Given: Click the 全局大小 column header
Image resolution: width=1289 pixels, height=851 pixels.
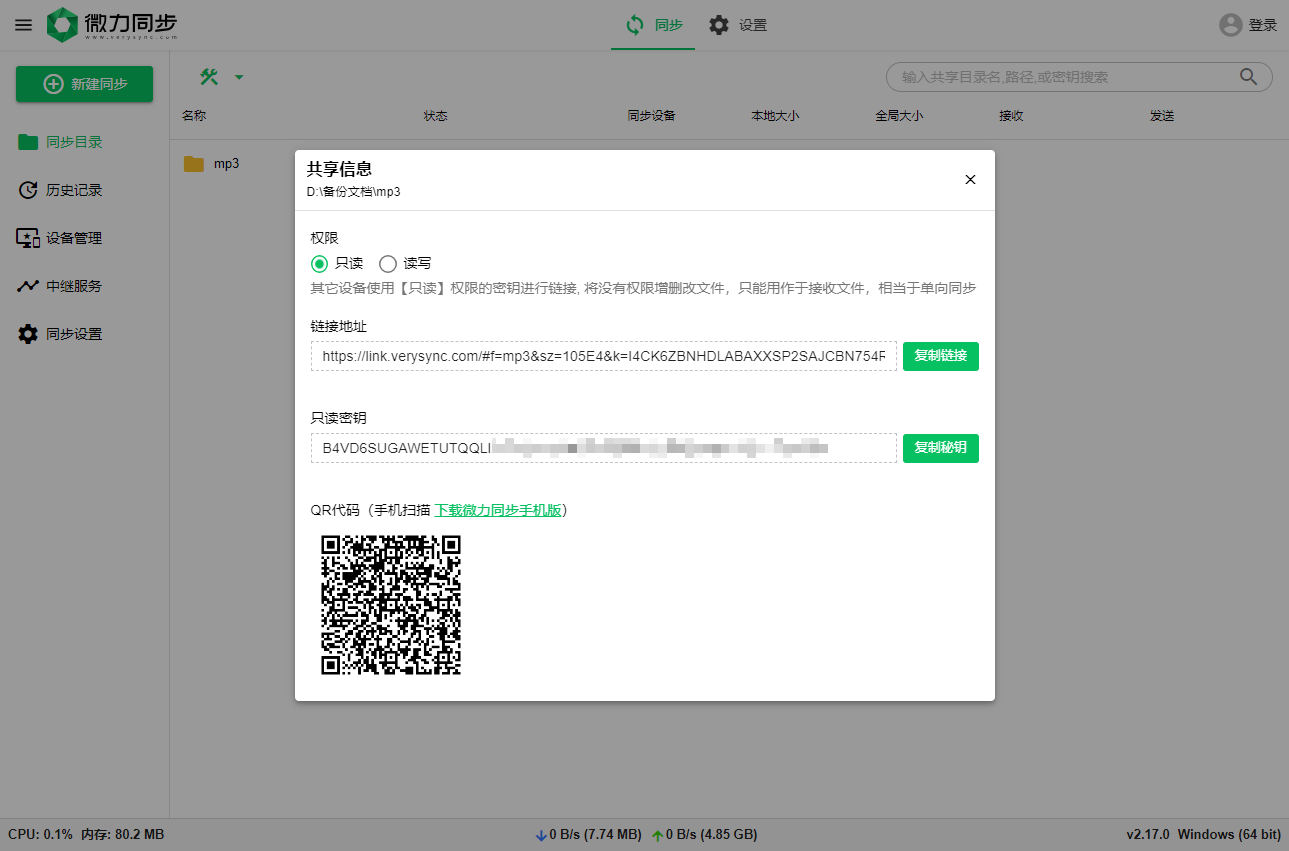Looking at the screenshot, I should point(899,116).
